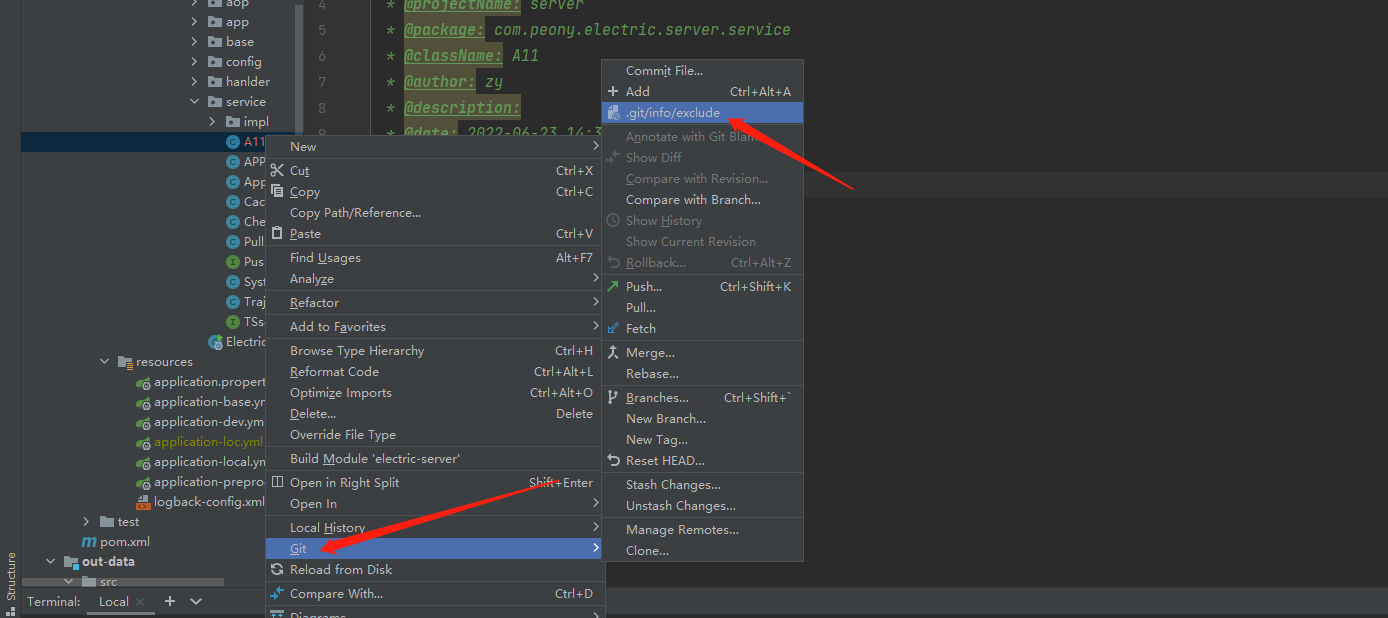Select application-loc.yml in project tree

[x=208, y=442]
